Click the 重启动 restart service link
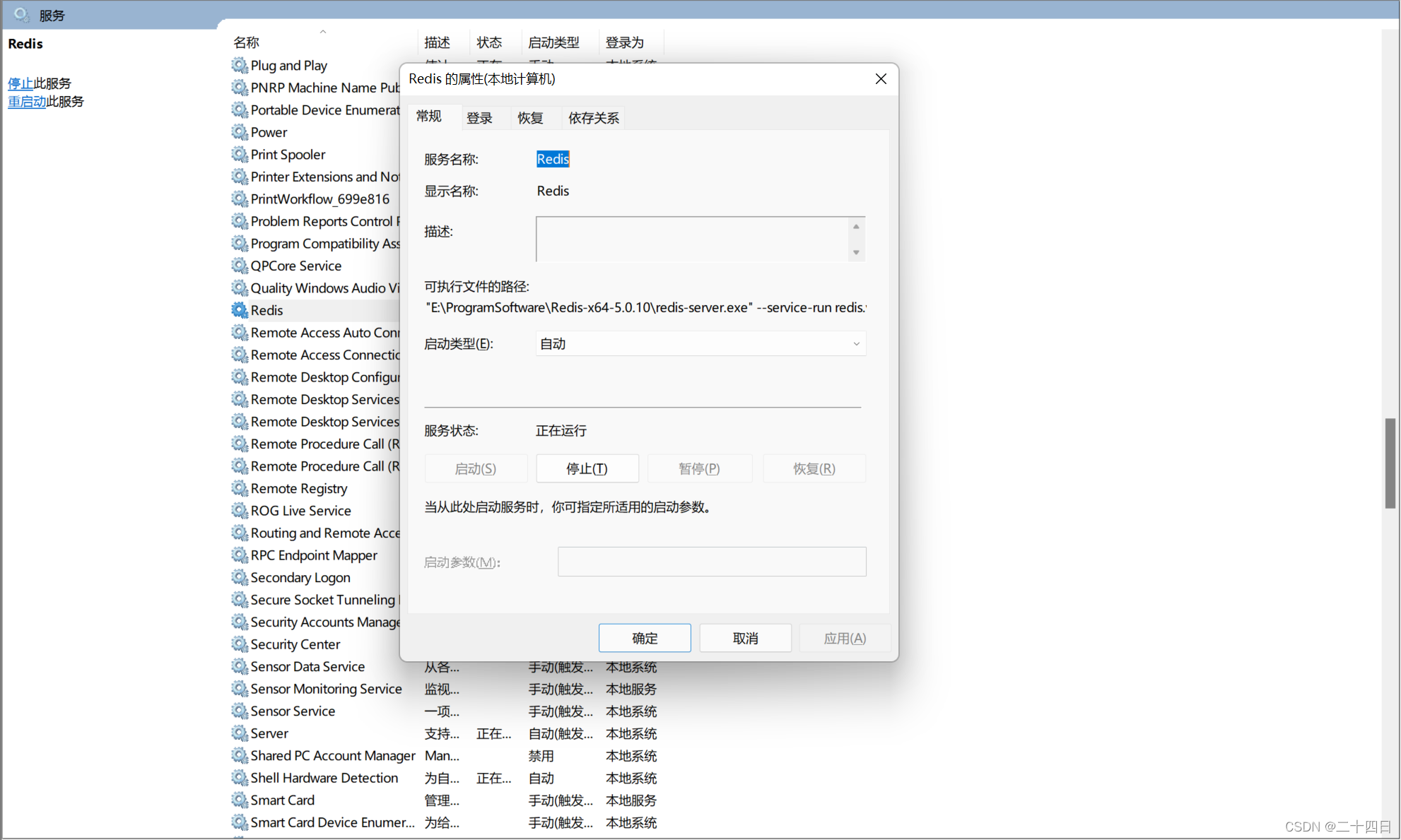This screenshot has height=840, width=1401. point(27,102)
